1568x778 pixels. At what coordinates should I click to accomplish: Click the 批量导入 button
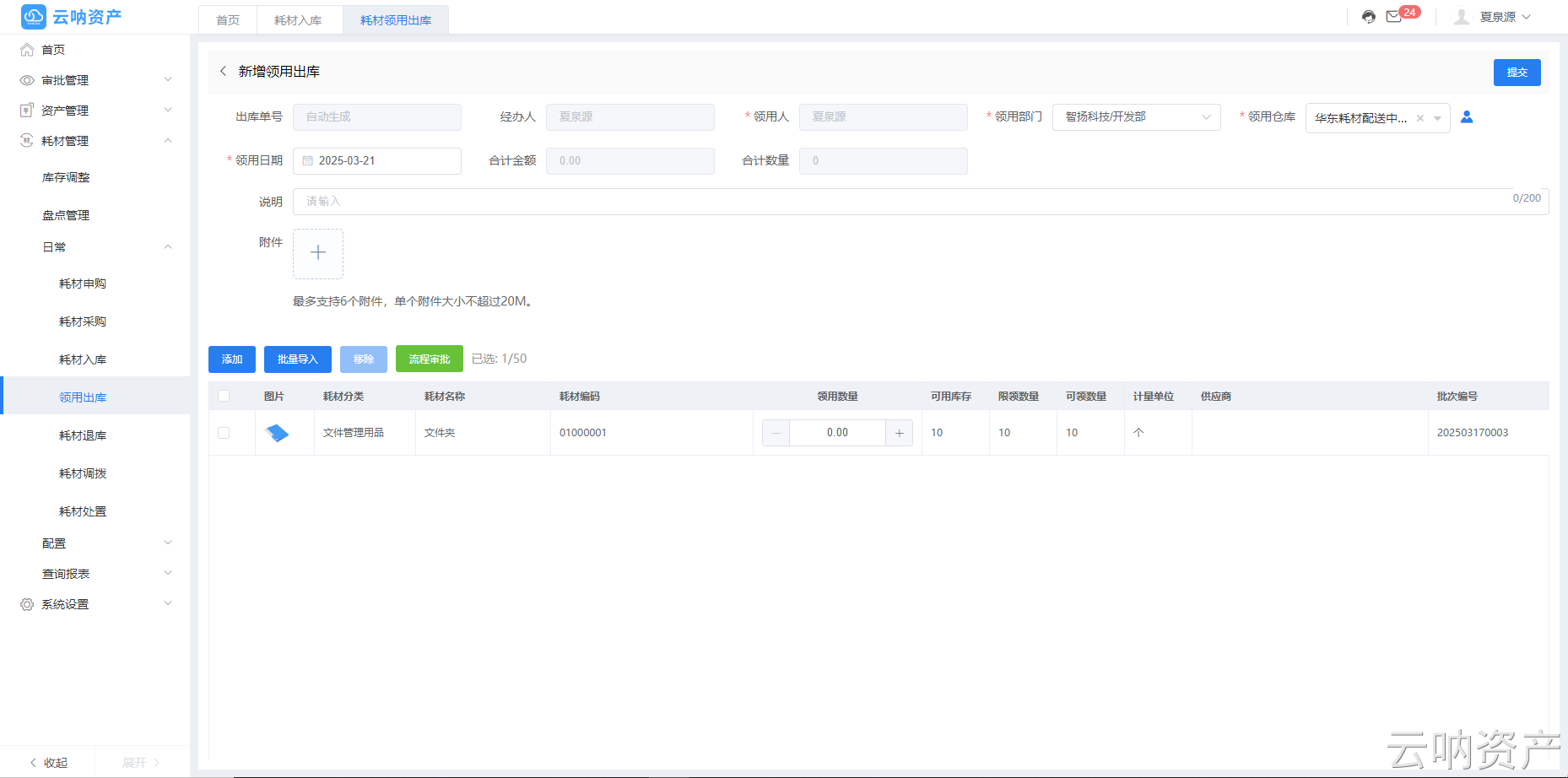tap(298, 359)
